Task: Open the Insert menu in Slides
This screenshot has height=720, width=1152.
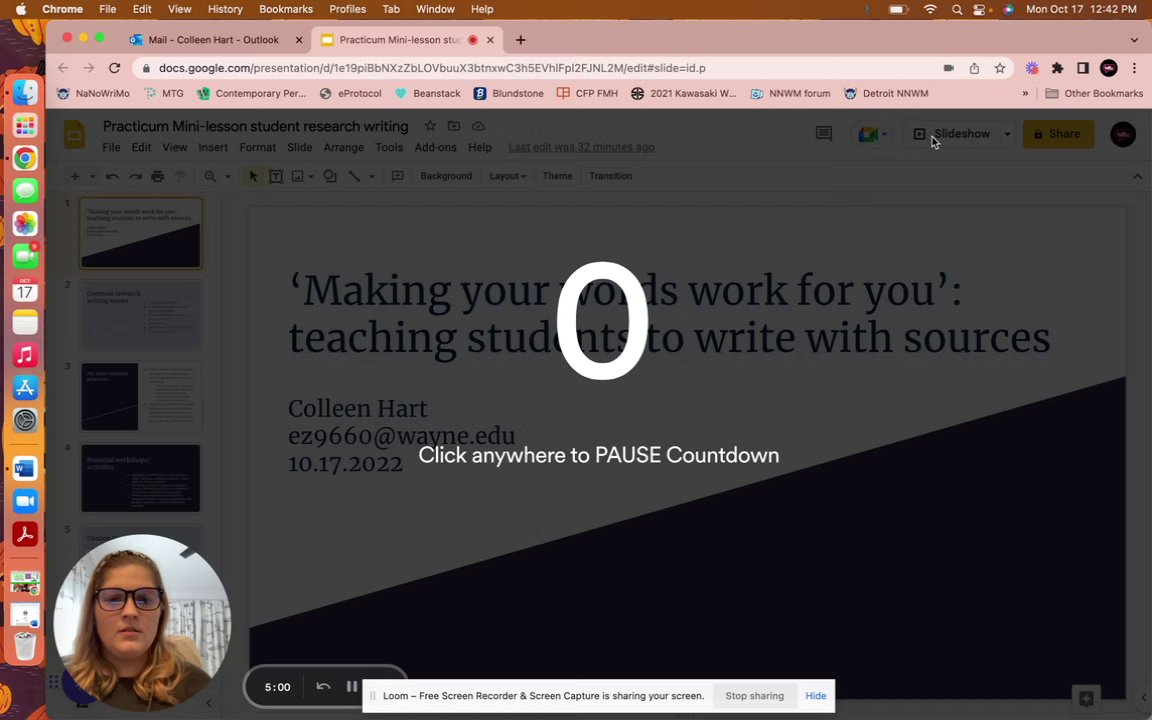Action: click(213, 147)
